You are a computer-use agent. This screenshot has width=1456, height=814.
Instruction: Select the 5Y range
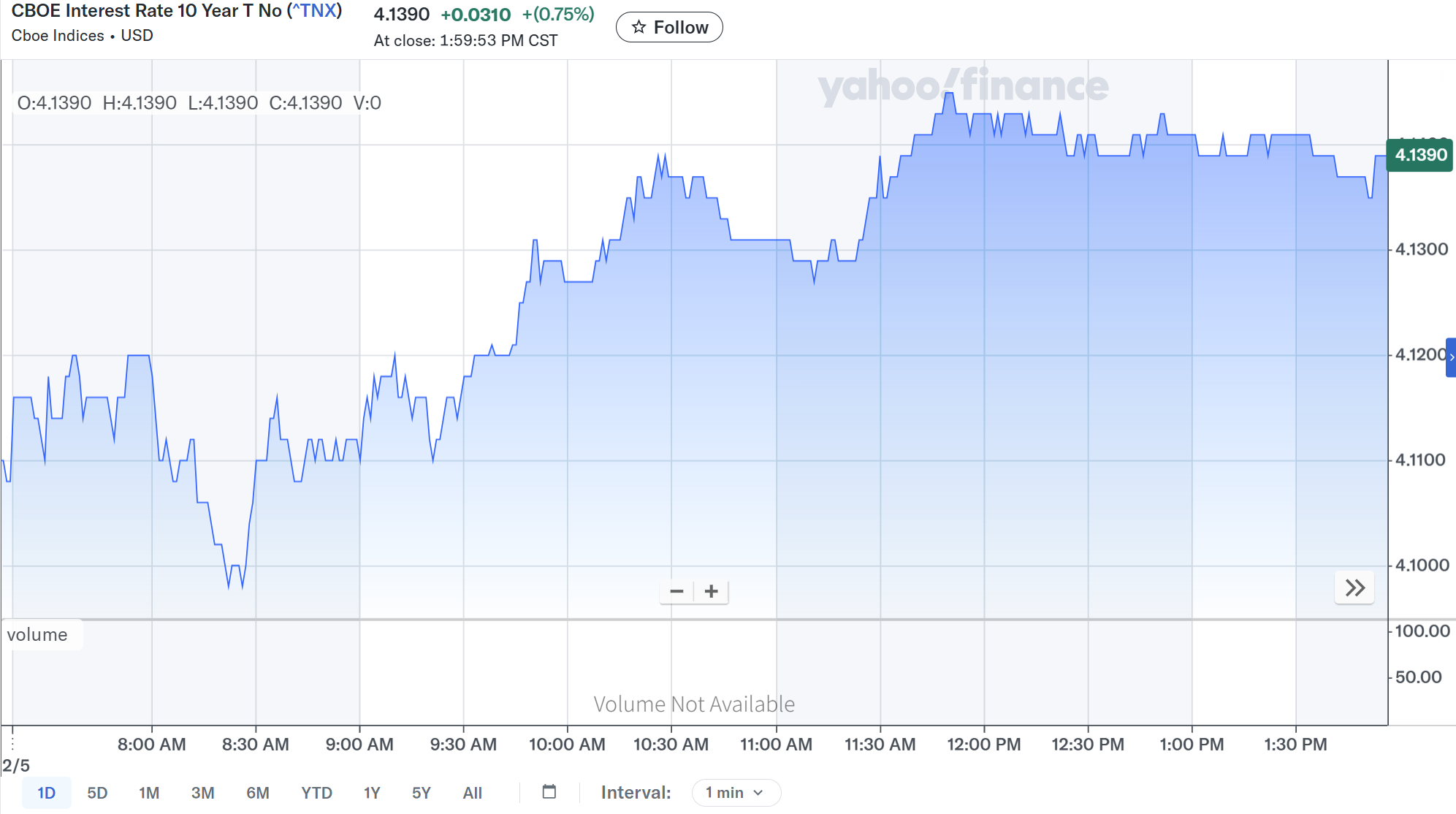(422, 793)
